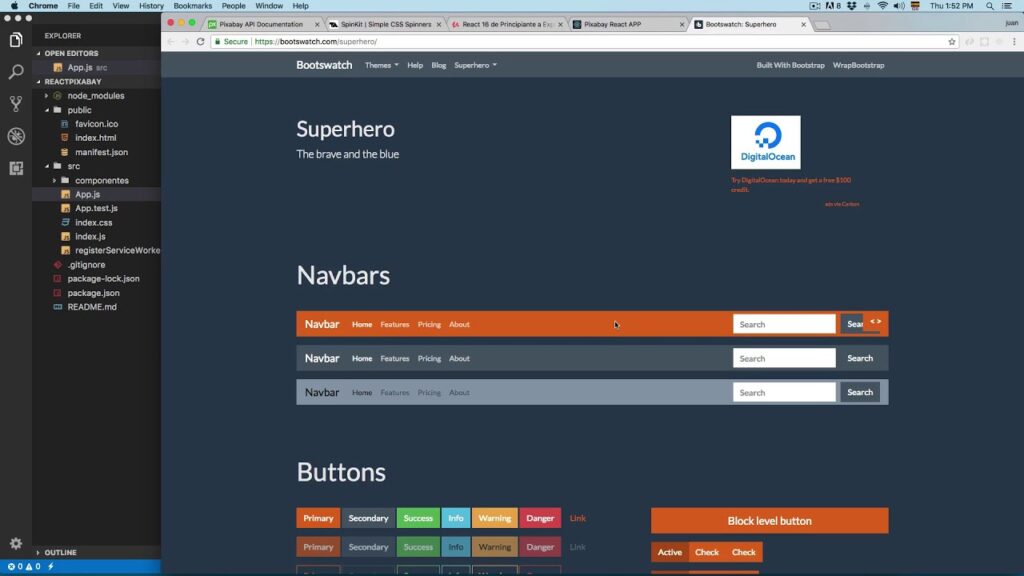
Task: Click the Block level button
Action: tap(769, 521)
